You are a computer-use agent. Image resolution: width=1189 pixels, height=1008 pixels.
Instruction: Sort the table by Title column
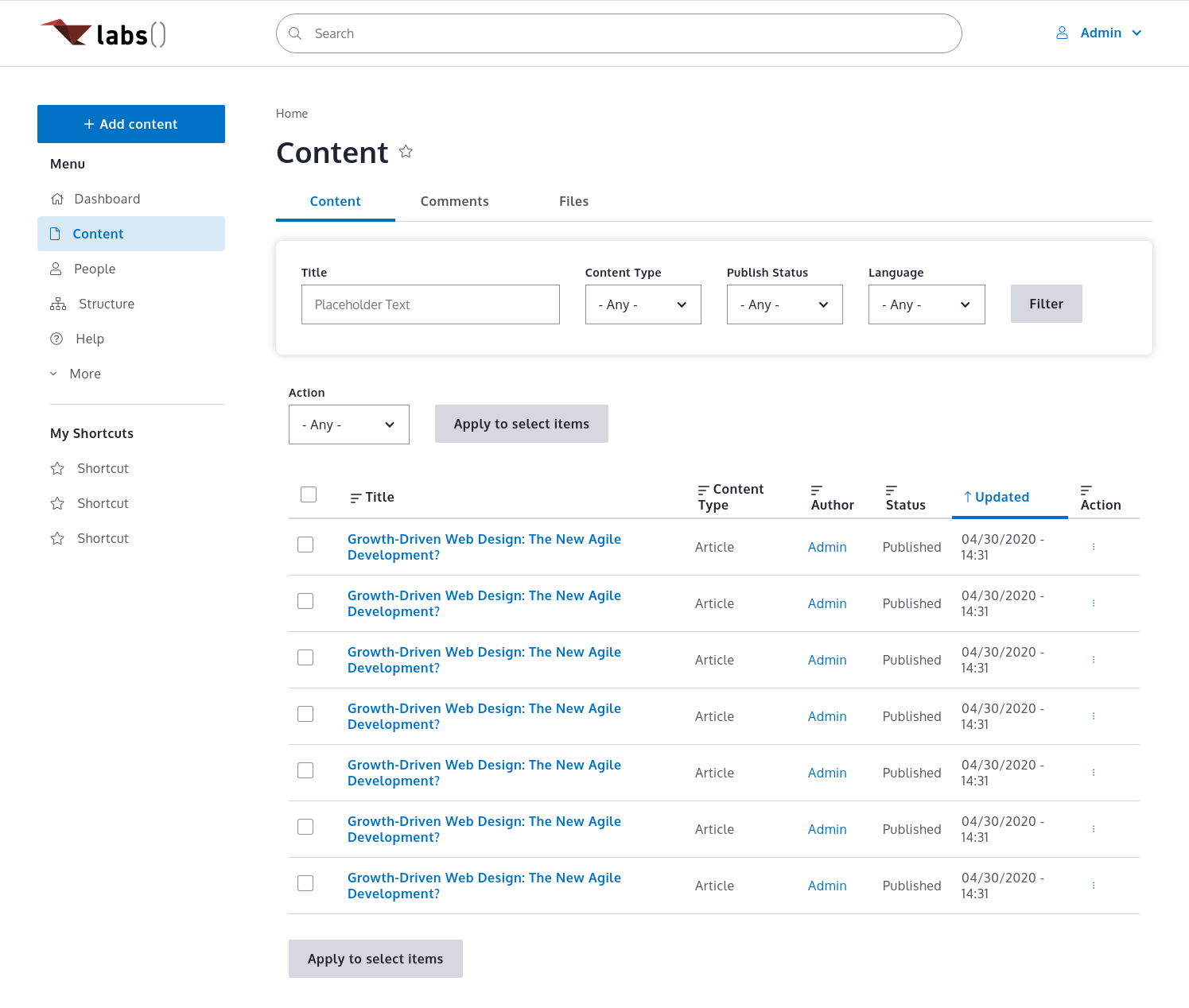pyautogui.click(x=372, y=497)
